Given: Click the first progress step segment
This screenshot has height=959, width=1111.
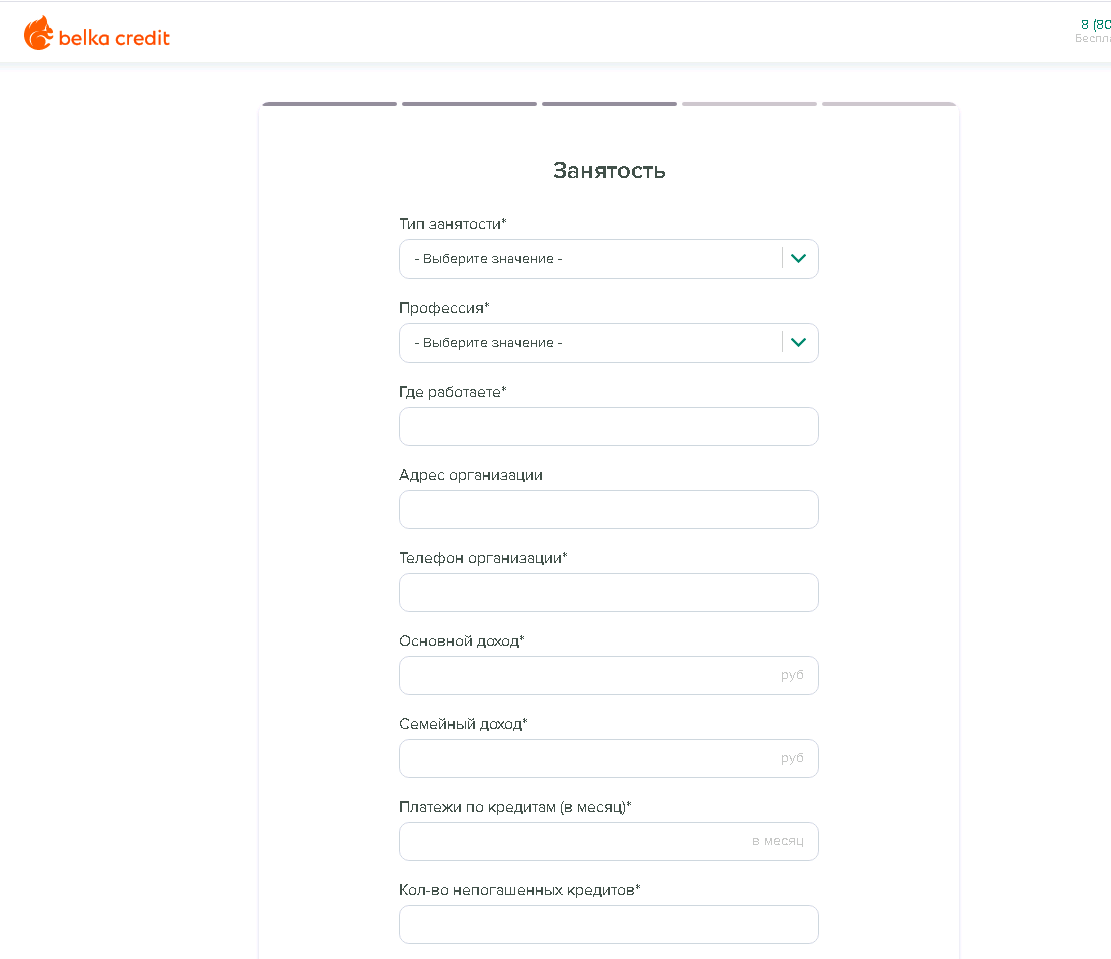Looking at the screenshot, I should 330,104.
